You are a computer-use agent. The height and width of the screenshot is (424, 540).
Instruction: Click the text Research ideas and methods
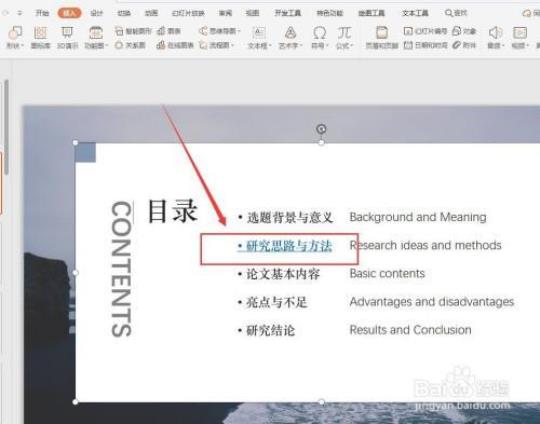[425, 245]
